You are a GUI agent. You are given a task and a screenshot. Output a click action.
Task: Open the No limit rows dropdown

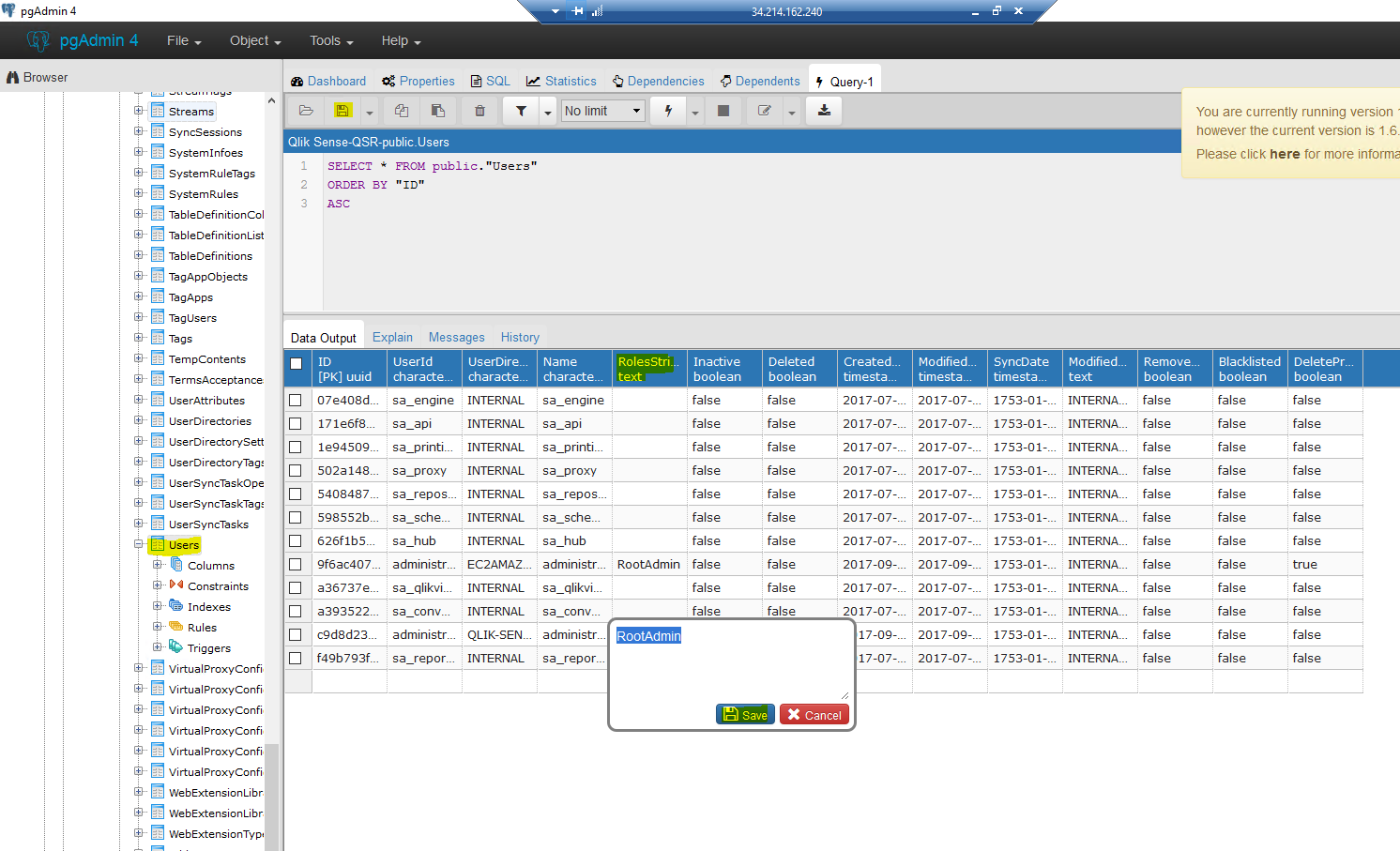pos(602,111)
